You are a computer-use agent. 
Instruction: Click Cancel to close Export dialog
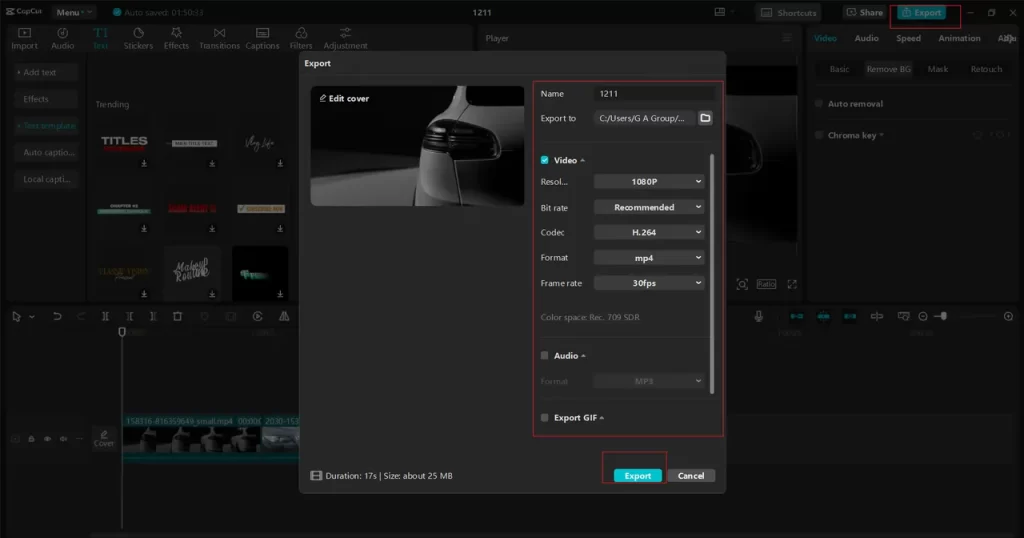tap(691, 476)
